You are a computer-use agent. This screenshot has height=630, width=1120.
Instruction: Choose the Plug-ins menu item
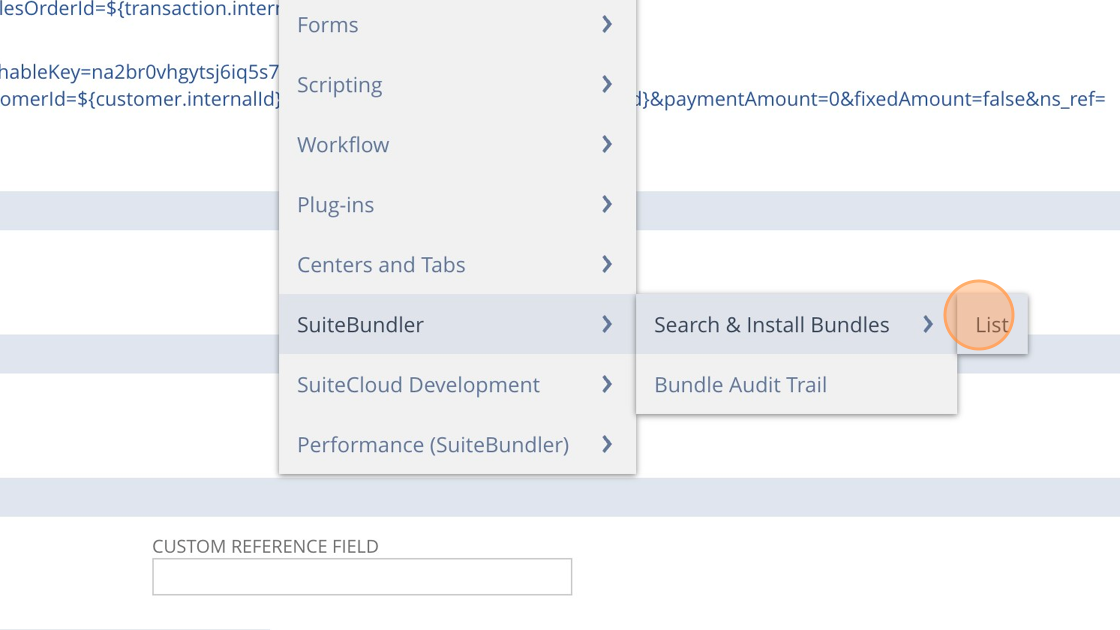pyautogui.click(x=457, y=204)
